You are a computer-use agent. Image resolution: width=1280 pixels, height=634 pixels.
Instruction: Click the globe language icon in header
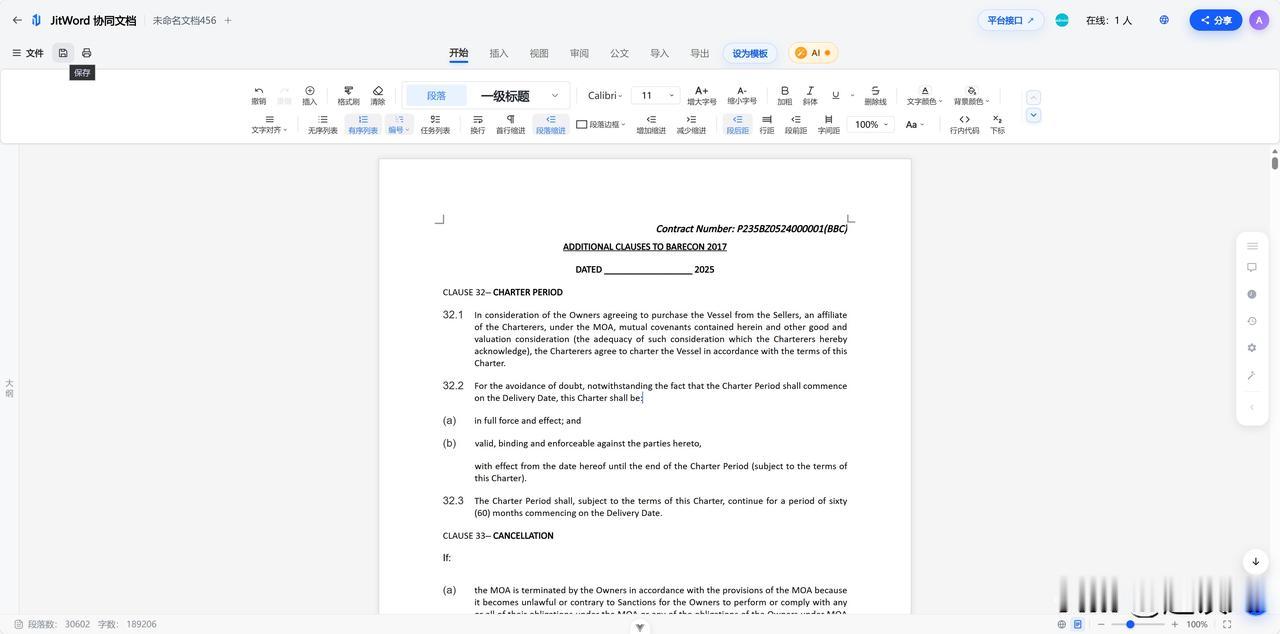tap(1164, 20)
